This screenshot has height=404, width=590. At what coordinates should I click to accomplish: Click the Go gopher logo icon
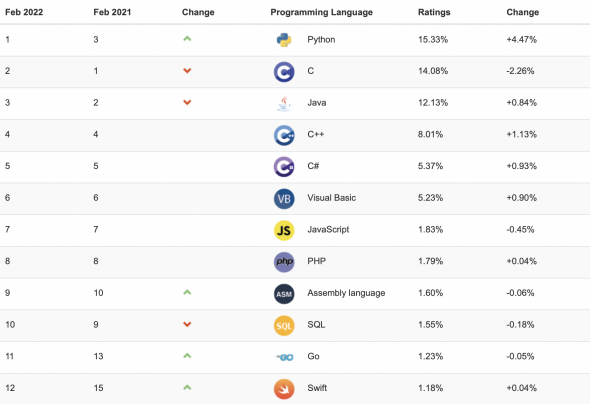[x=285, y=357]
